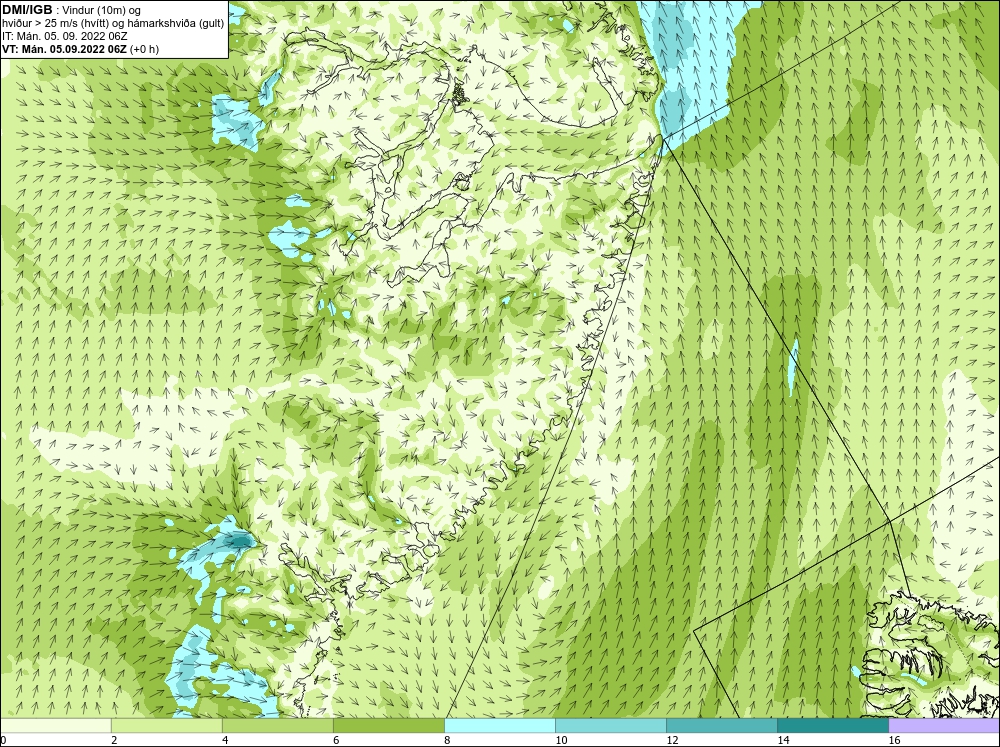
Task: Click the purple legend swatch above 16 m/s
Action: click(x=944, y=725)
